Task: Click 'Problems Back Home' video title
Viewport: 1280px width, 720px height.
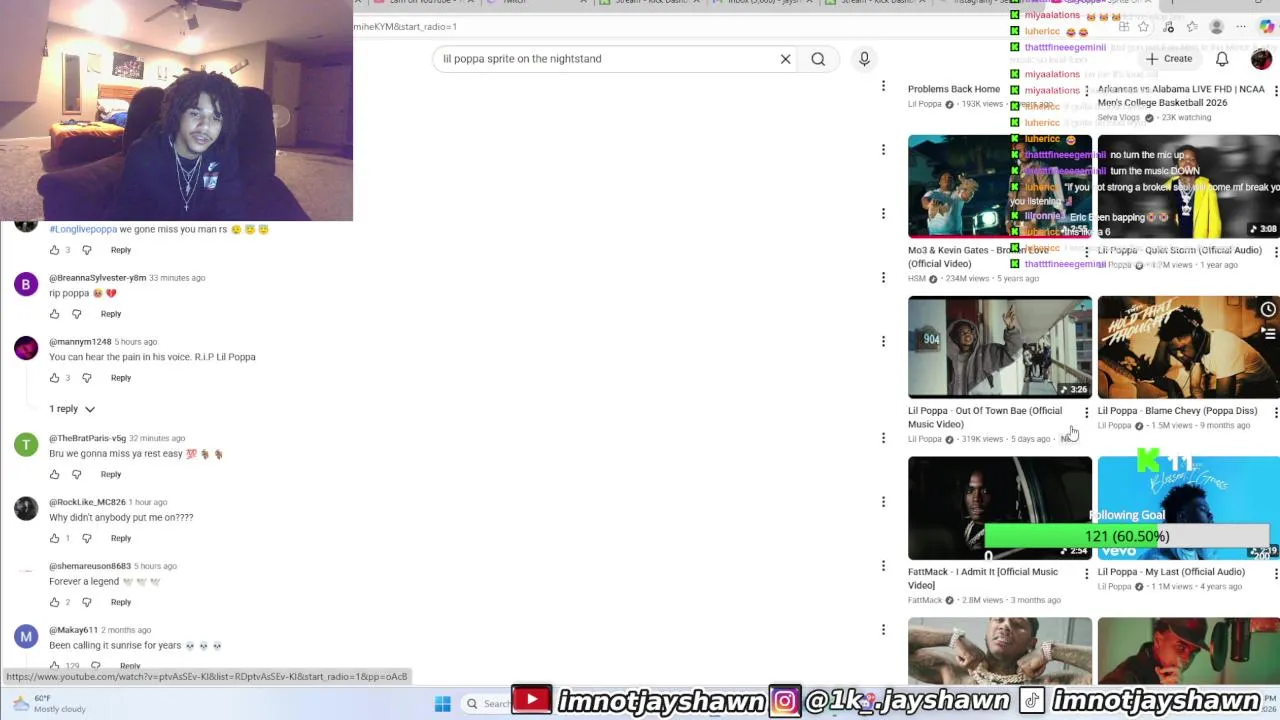Action: 954,89
